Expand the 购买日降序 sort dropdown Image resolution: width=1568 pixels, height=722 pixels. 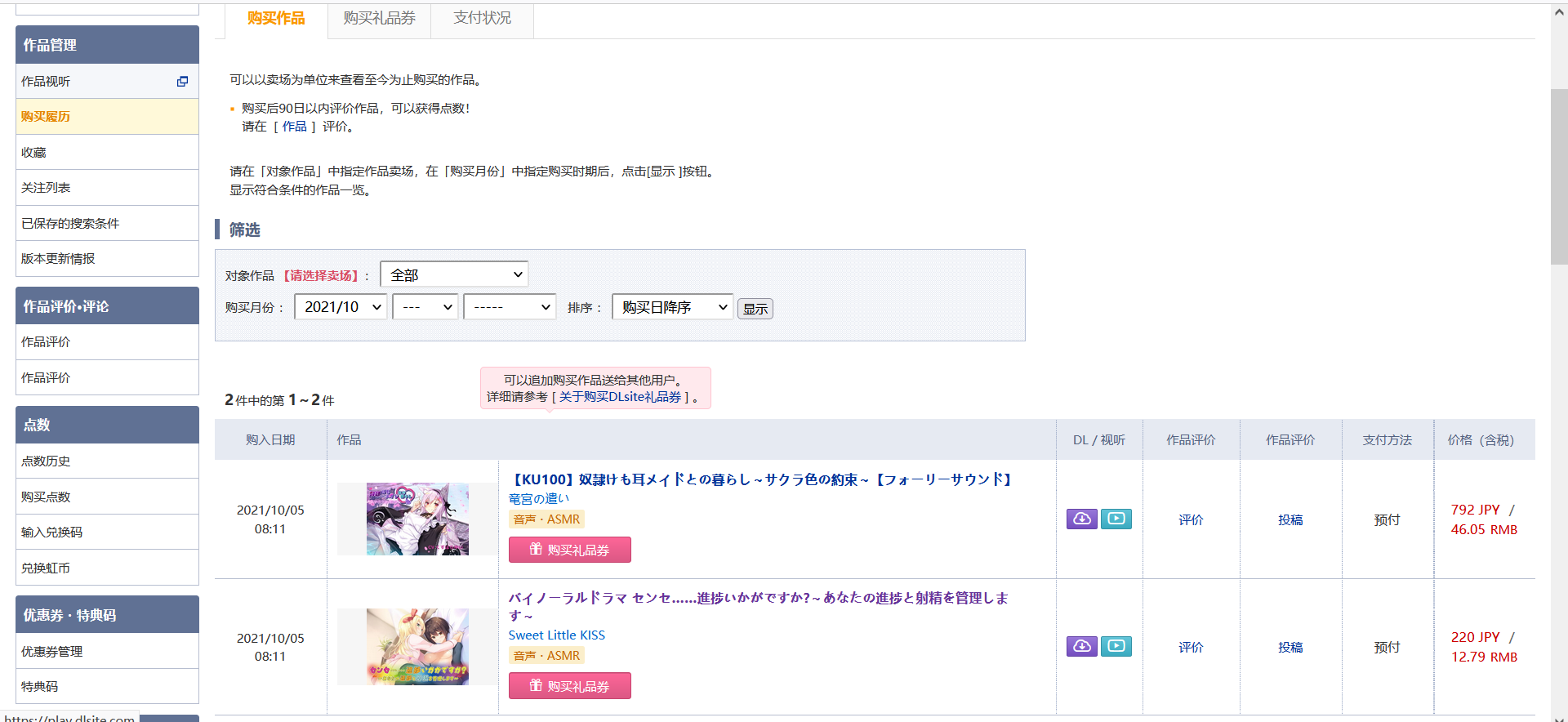[x=672, y=307]
